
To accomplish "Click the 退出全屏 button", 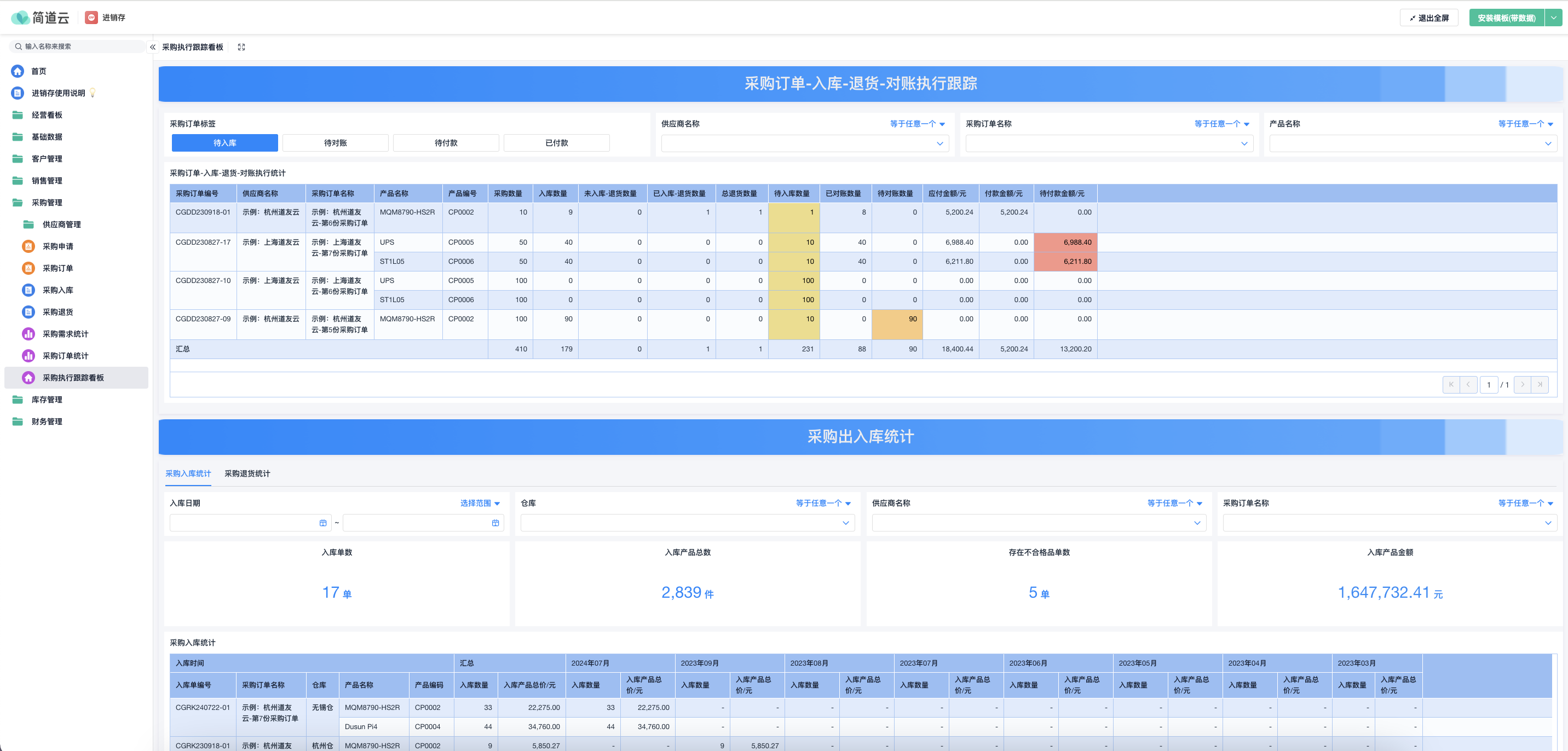I will (1429, 17).
